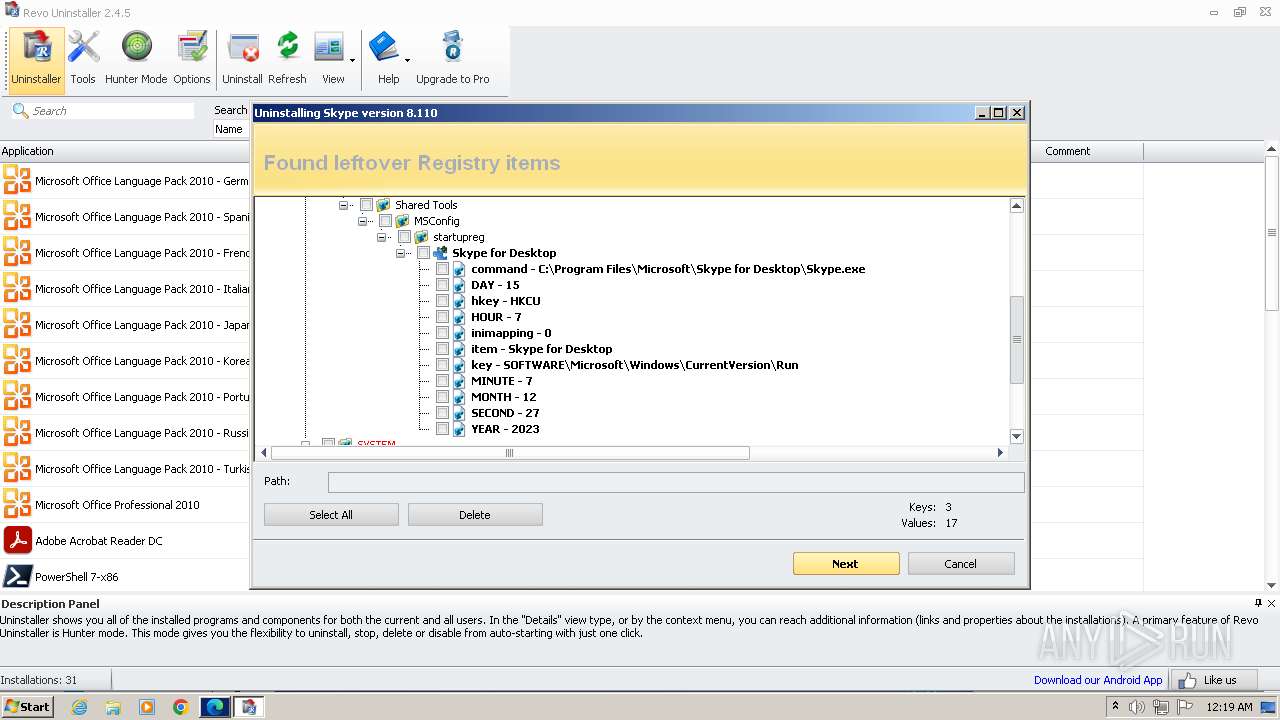Check the MONTH - 12 checkbox
The image size is (1280, 720).
pos(442,397)
